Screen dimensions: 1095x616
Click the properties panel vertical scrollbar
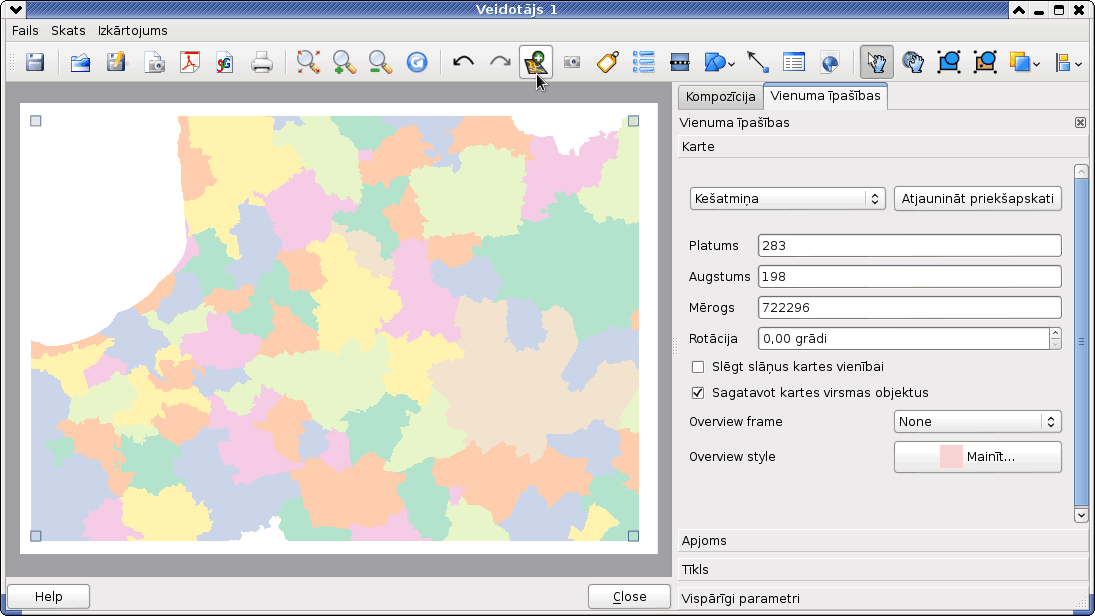[x=1081, y=342]
